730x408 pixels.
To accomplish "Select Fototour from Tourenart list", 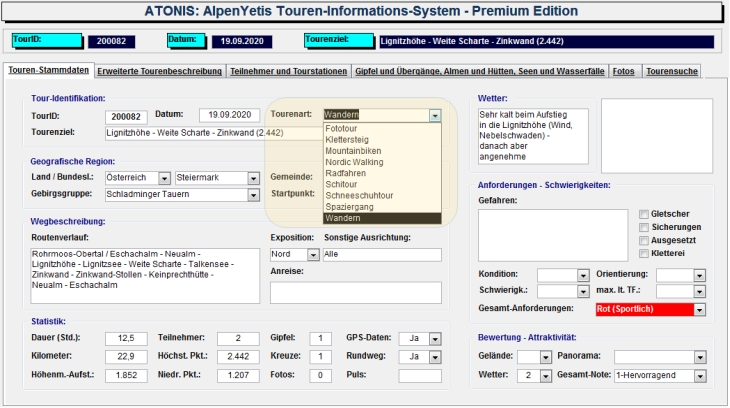I will tap(382, 129).
